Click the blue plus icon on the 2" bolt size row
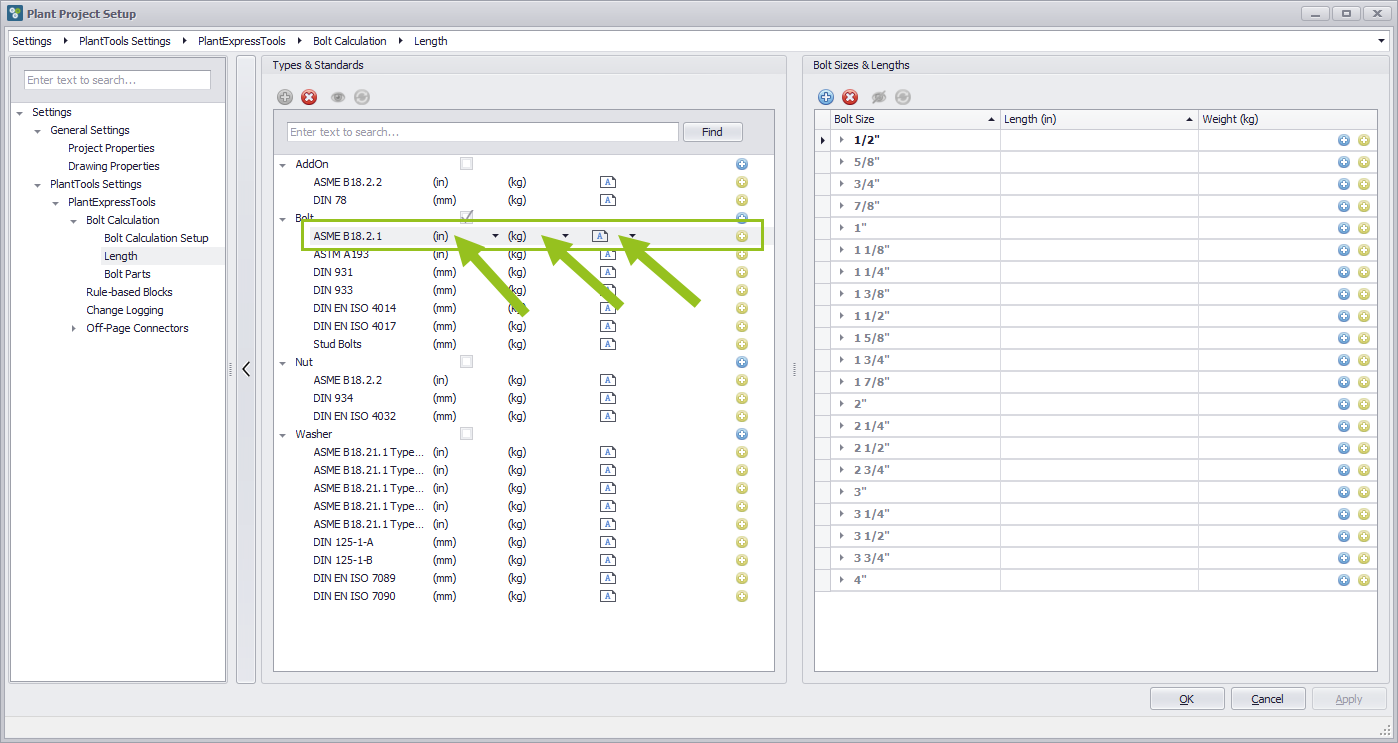The height and width of the screenshot is (743, 1398). 1344,404
